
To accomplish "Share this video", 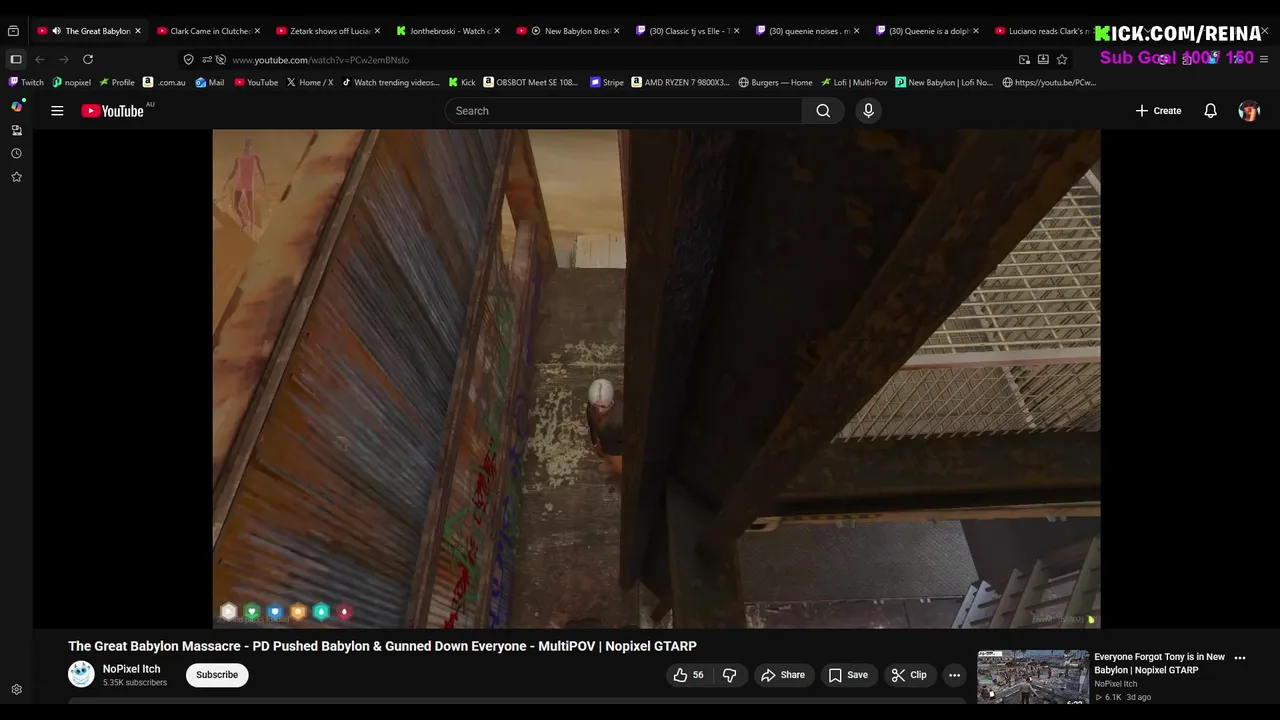I will [x=783, y=675].
